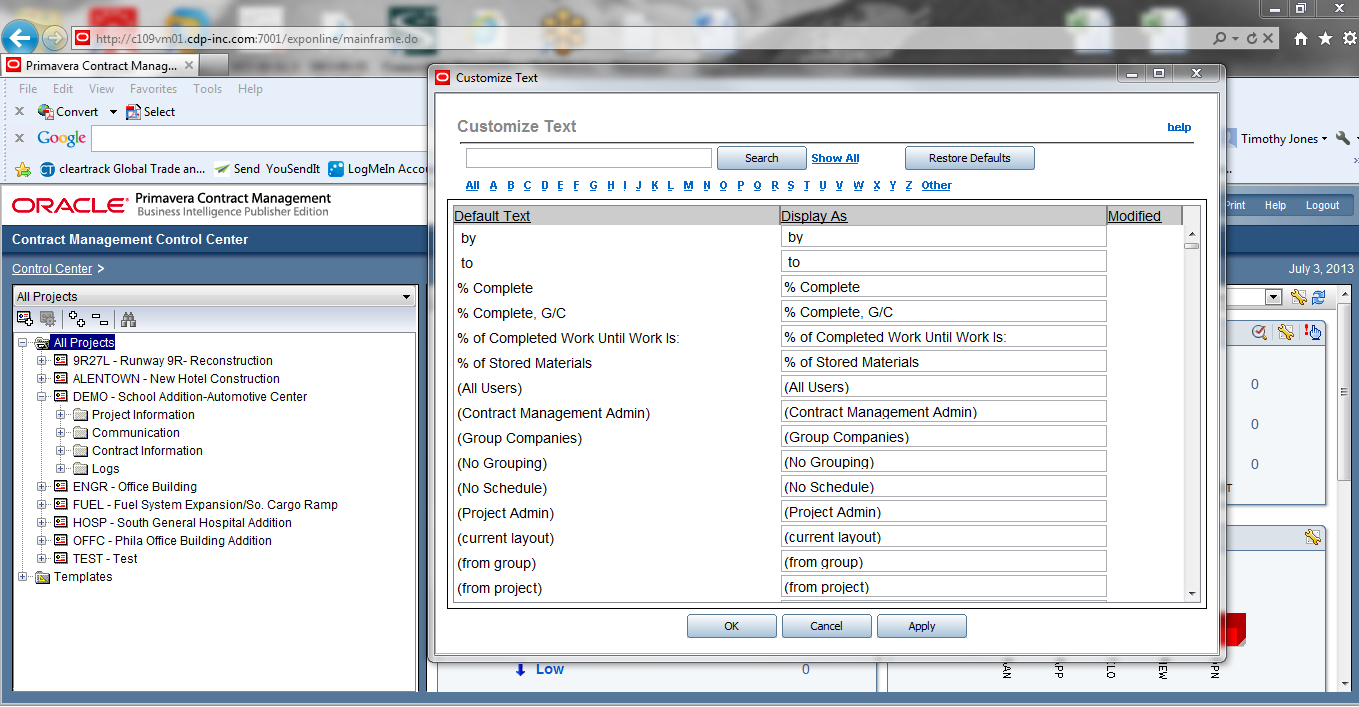
Task: Expand the Contract Information folder
Action: [61, 451]
